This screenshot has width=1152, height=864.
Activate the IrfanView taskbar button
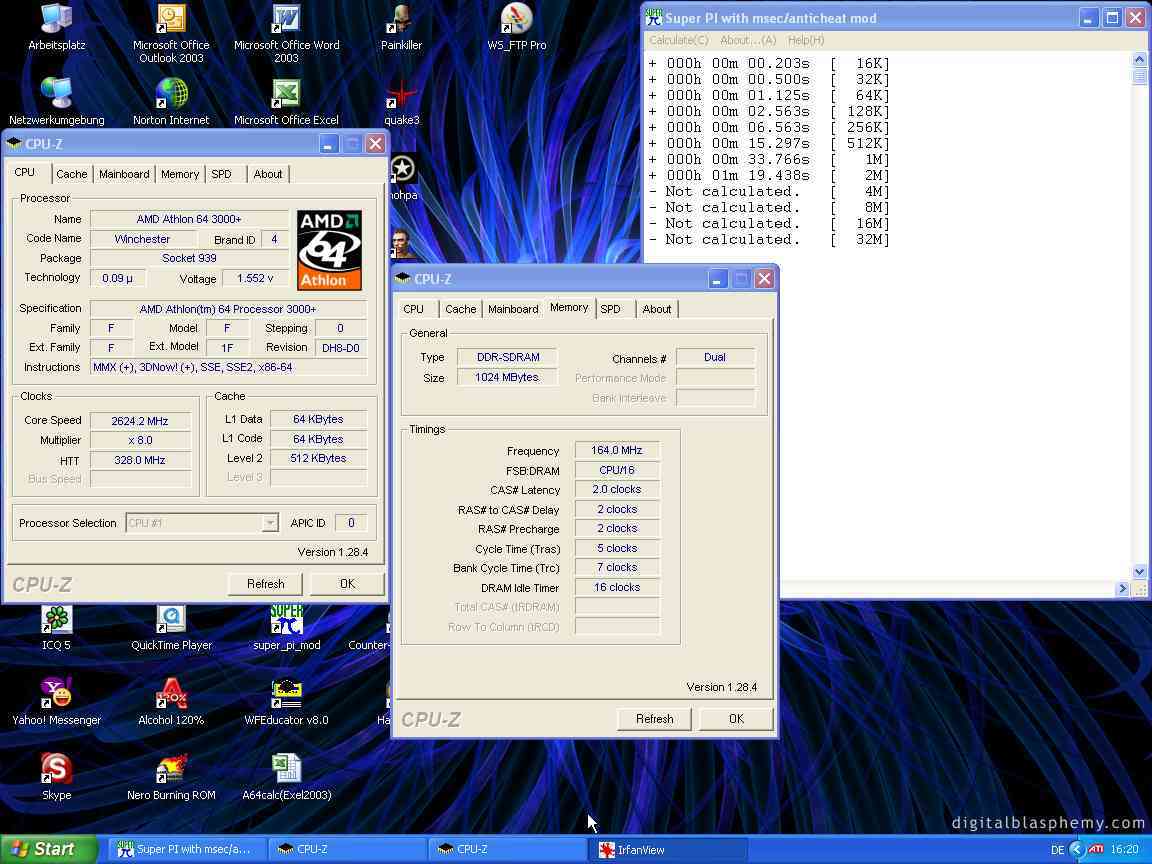[669, 849]
